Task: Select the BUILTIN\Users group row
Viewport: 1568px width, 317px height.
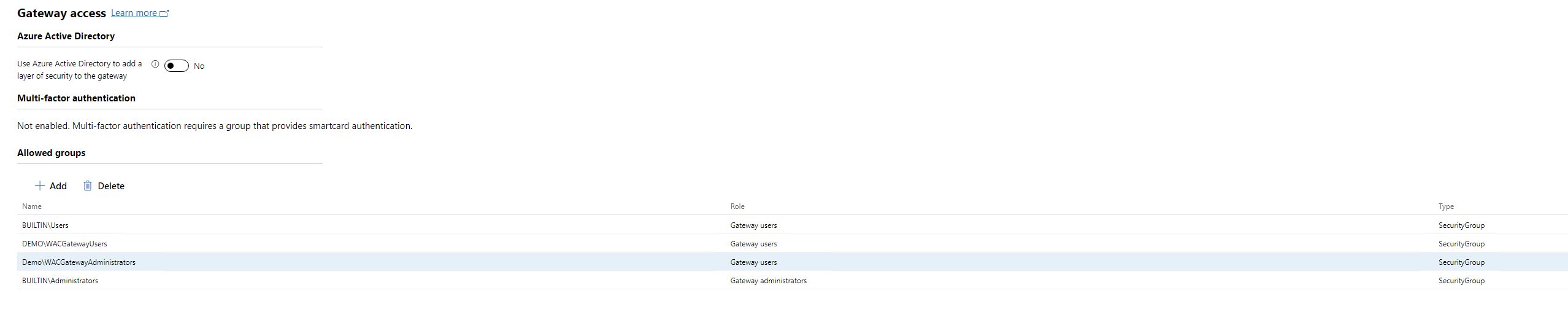Action: click(45, 225)
